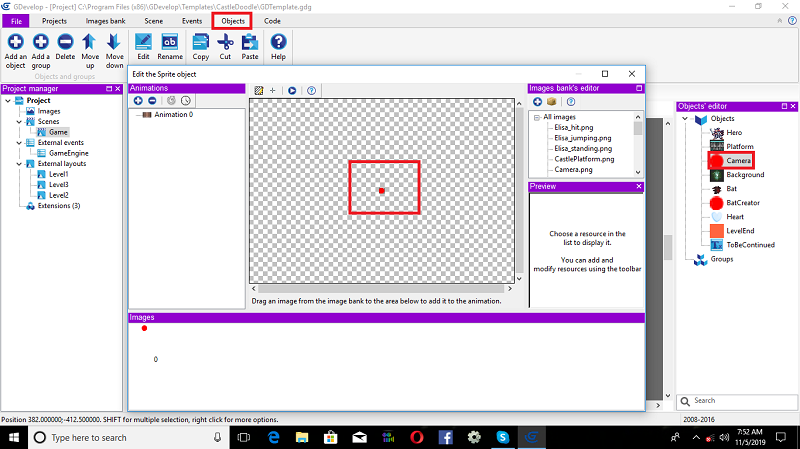800x449 pixels.
Task: Select CastlePlatform.png in image list
Action: (x=584, y=159)
